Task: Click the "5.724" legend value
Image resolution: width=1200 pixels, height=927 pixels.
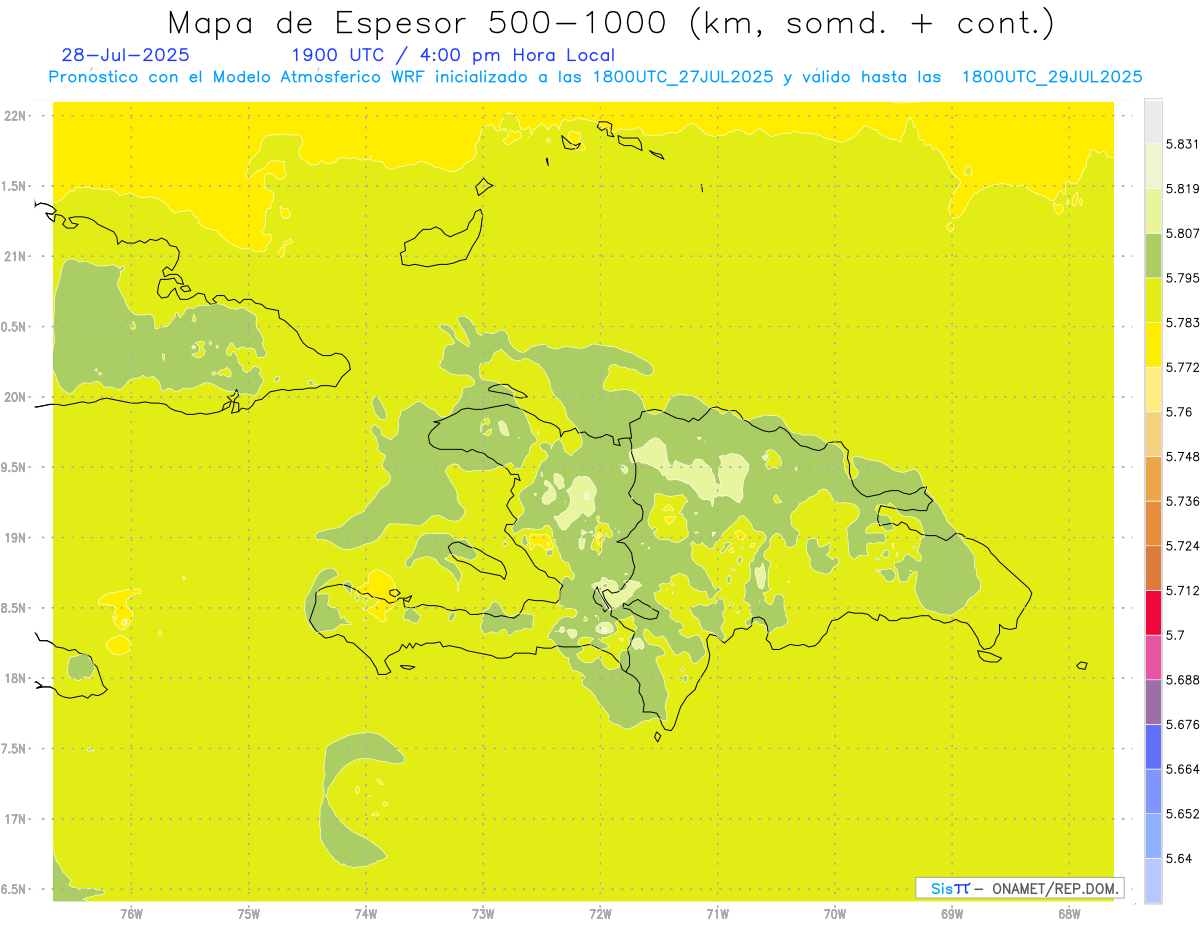Action: pos(1182,546)
